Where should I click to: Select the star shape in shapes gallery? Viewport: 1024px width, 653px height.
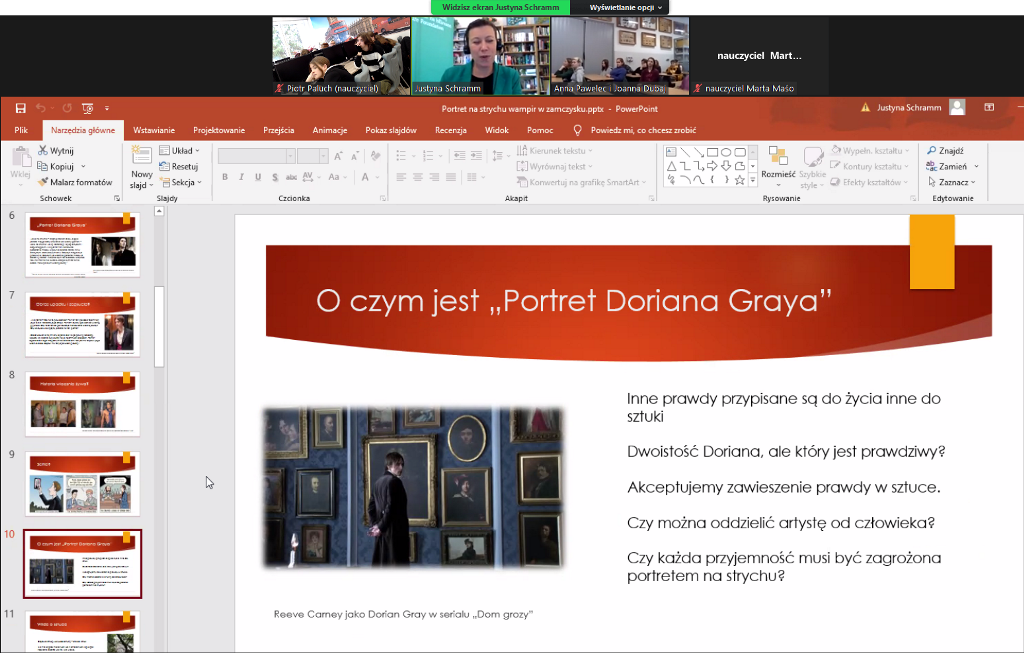(x=739, y=180)
